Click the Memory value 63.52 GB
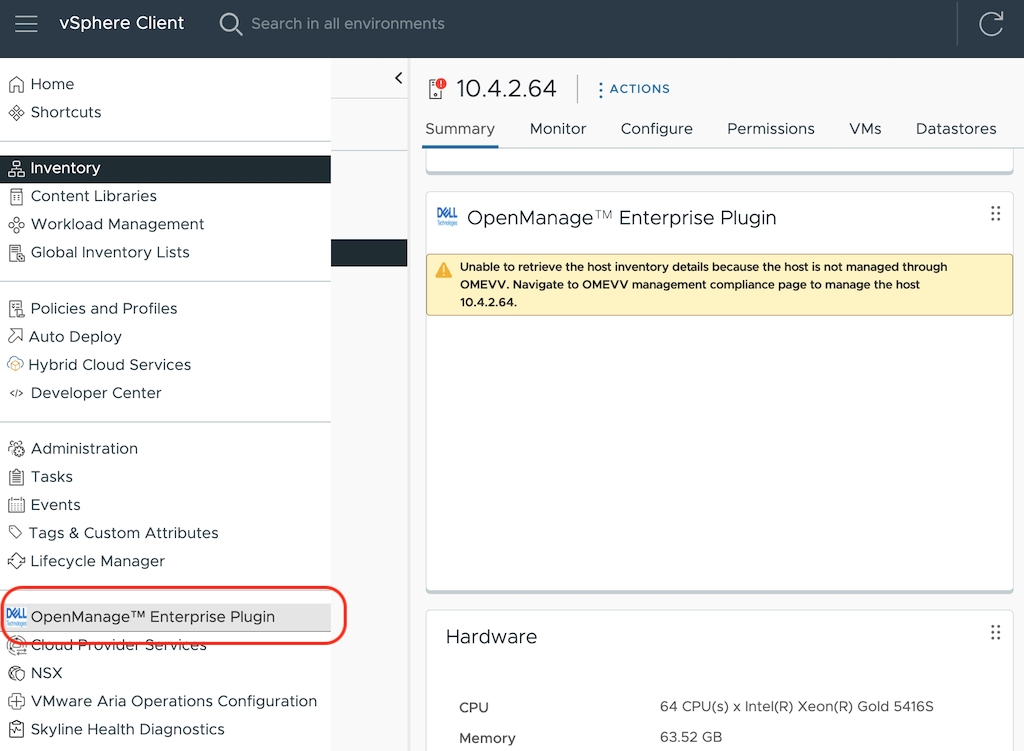Viewport: 1024px width, 751px height. [690, 737]
